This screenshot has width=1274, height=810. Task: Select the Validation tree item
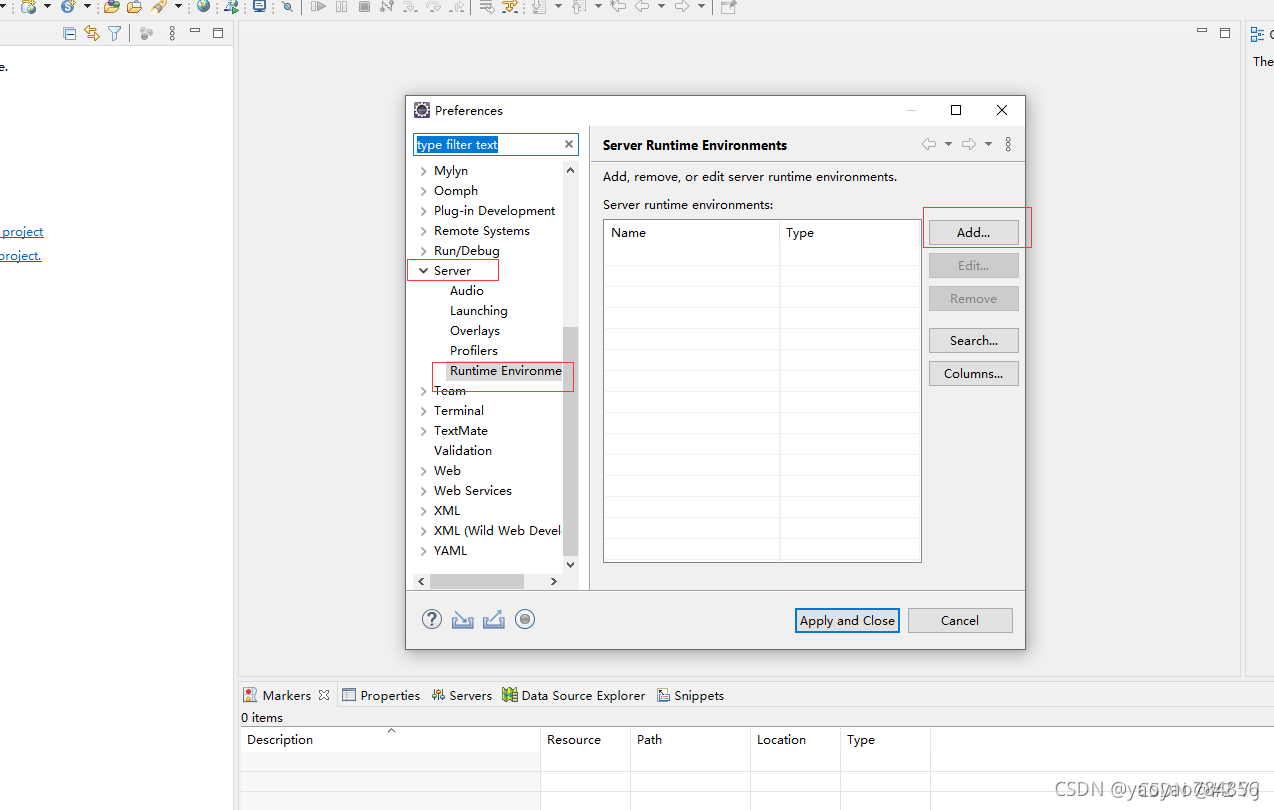pos(463,451)
